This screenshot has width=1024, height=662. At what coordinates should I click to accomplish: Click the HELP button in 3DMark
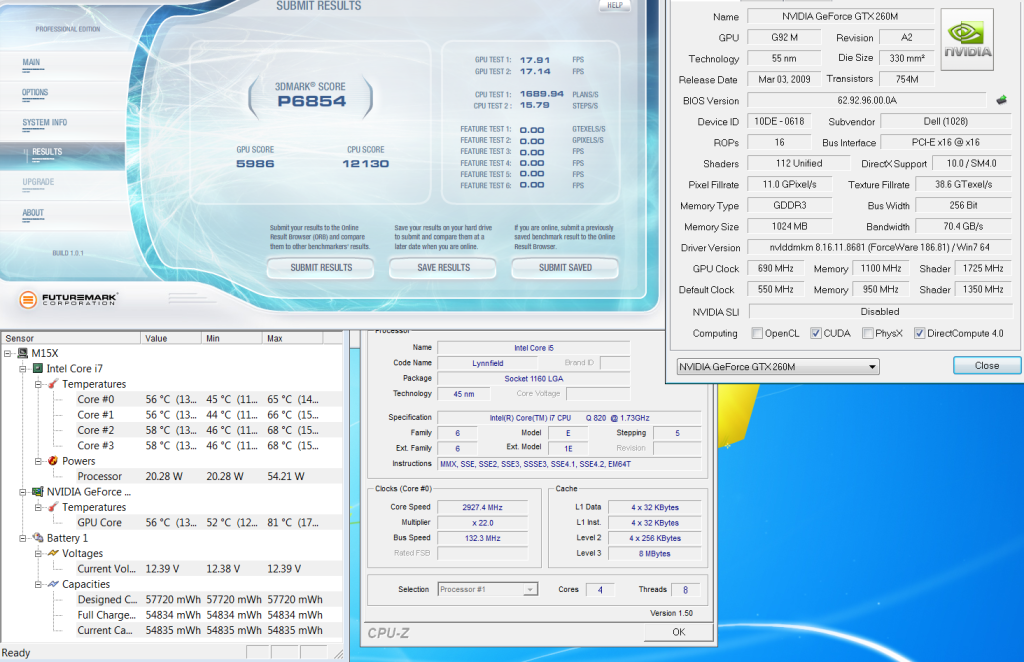point(615,5)
